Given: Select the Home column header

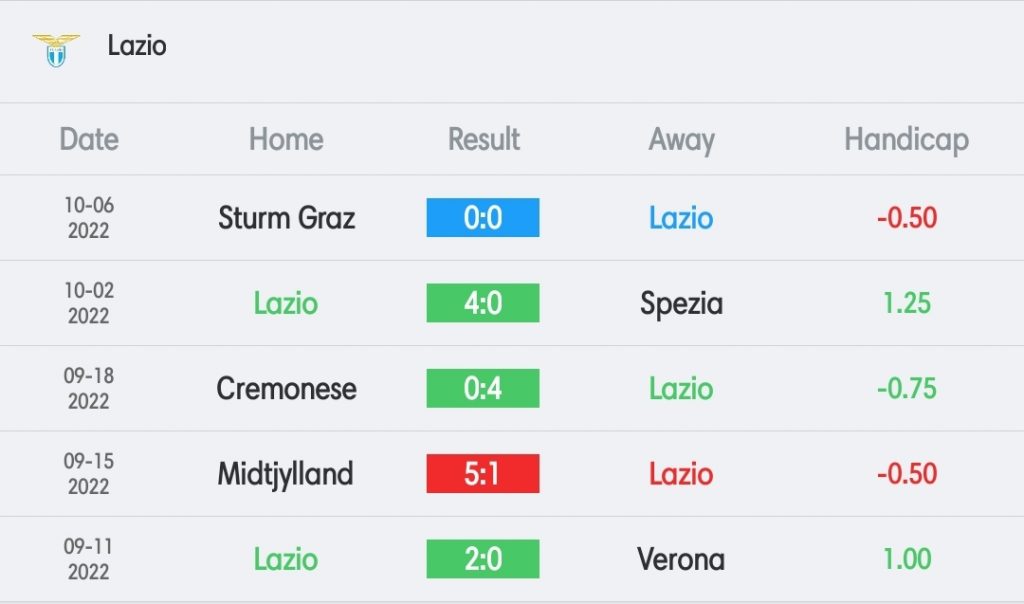Looking at the screenshot, I should point(286,139).
